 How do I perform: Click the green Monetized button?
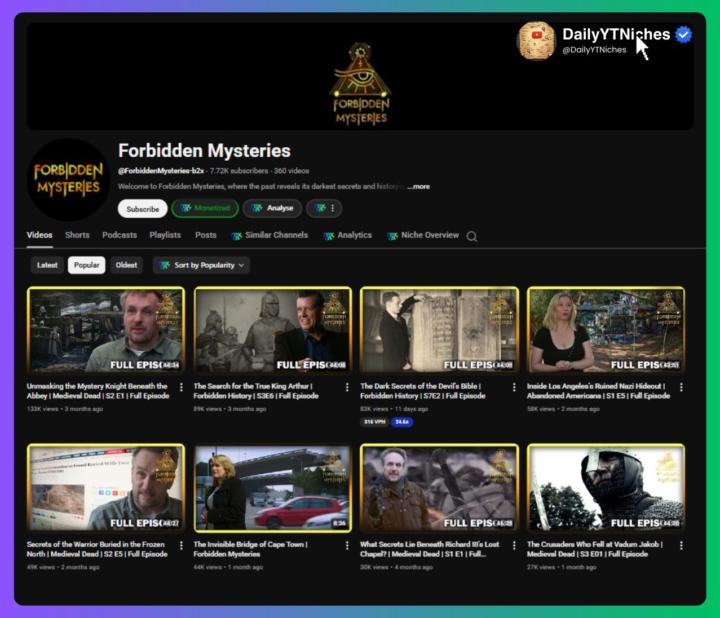[x=205, y=208]
